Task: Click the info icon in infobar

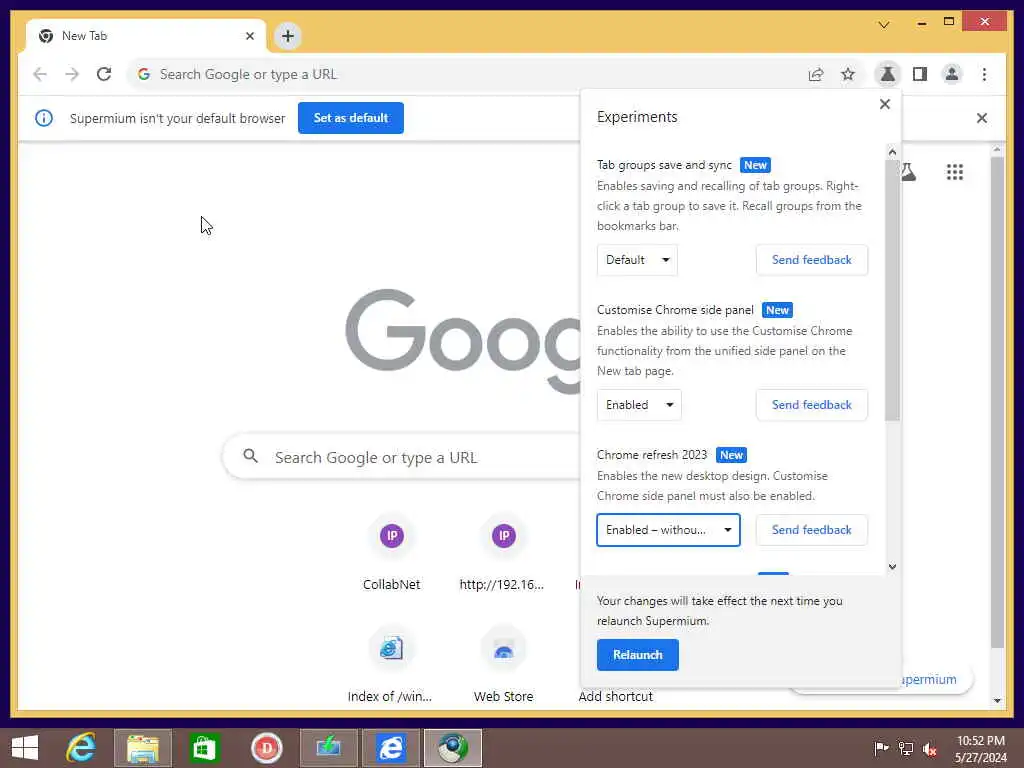Action: 44,118
